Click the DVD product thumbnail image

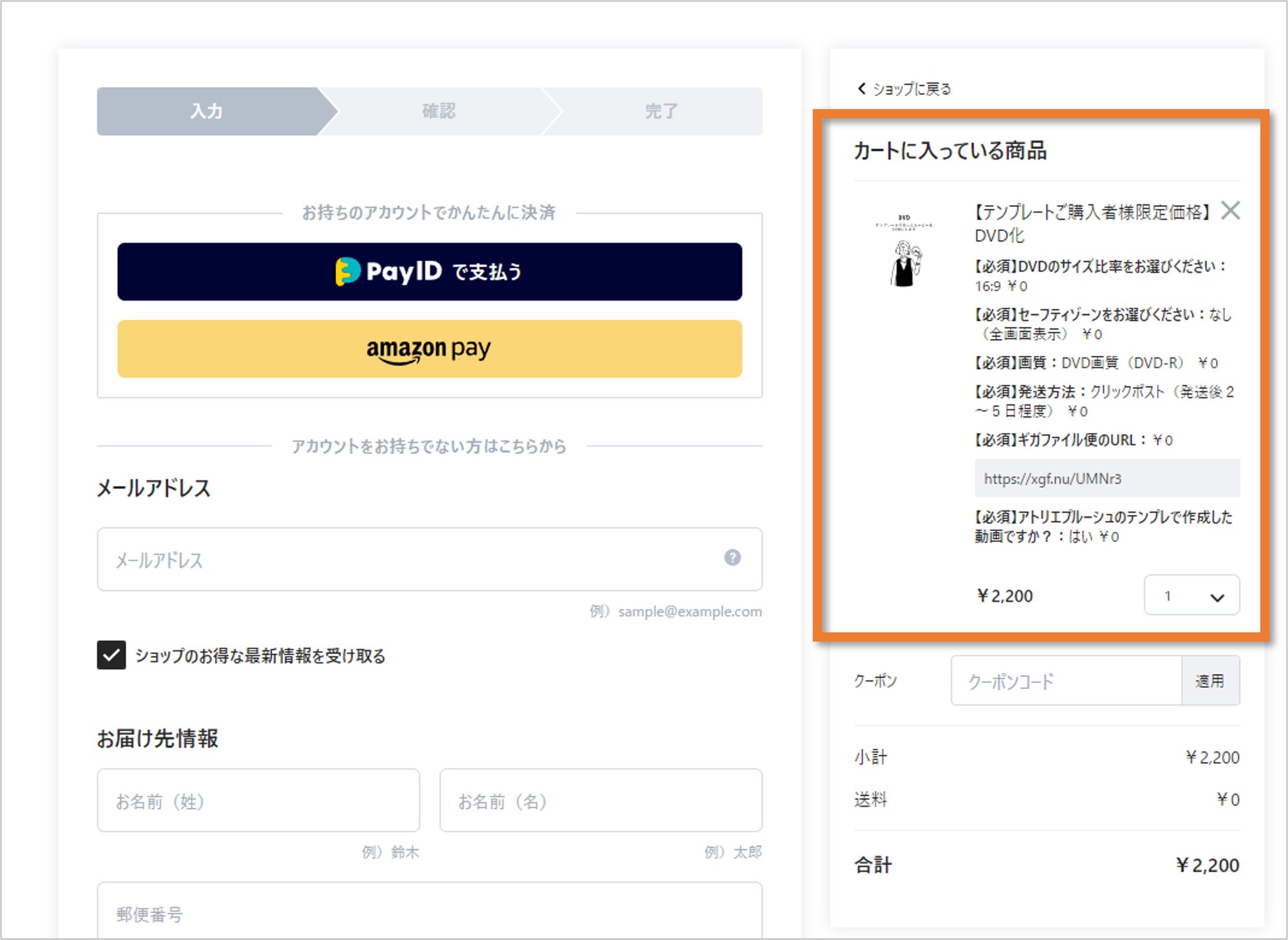point(904,250)
